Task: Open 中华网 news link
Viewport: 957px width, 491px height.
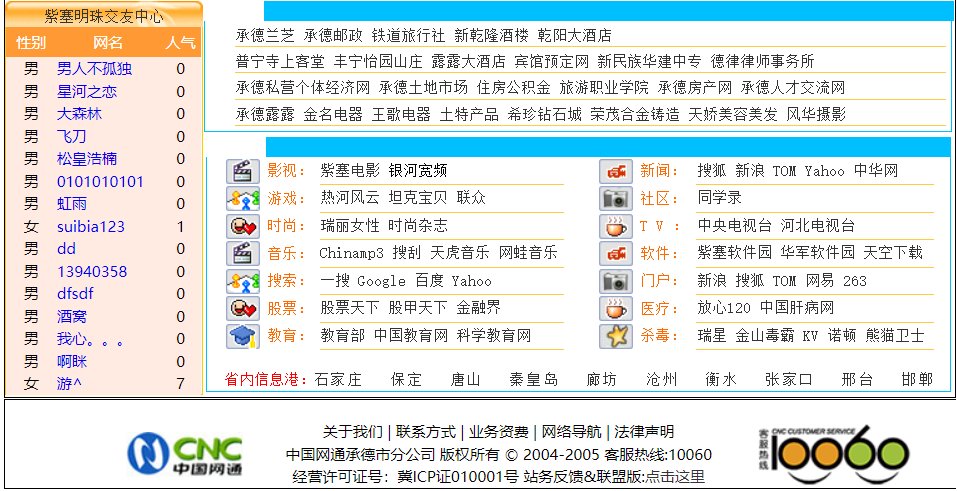Action: 876,170
